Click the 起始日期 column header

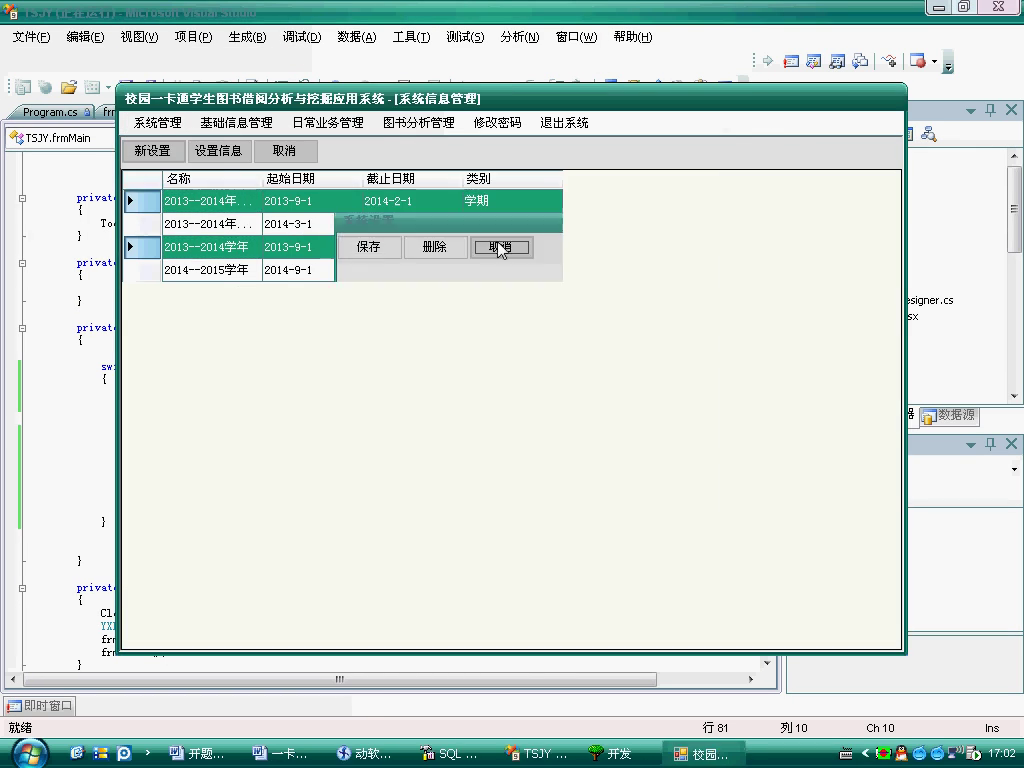(312, 179)
